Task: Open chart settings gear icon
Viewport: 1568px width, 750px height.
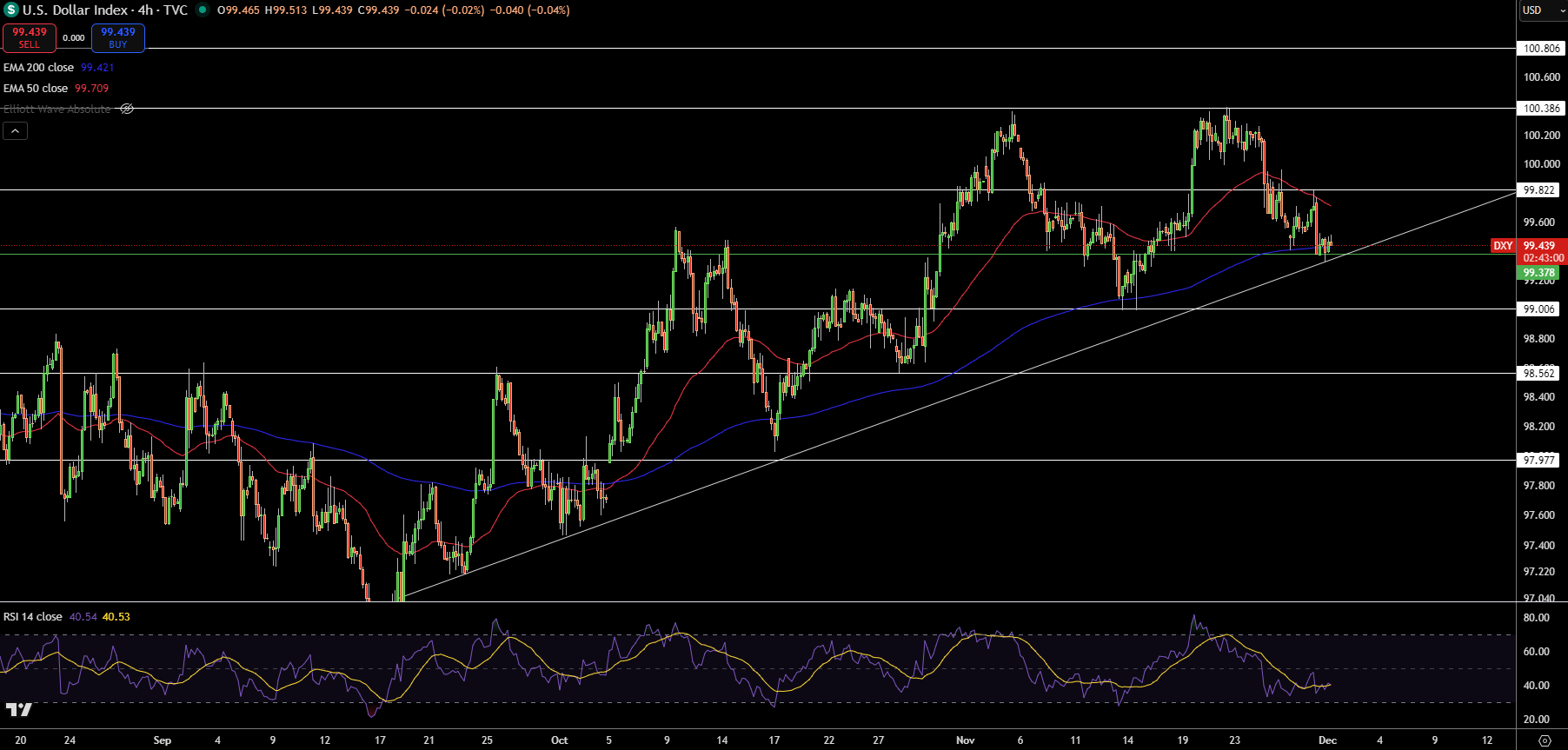Action: 1545,740
